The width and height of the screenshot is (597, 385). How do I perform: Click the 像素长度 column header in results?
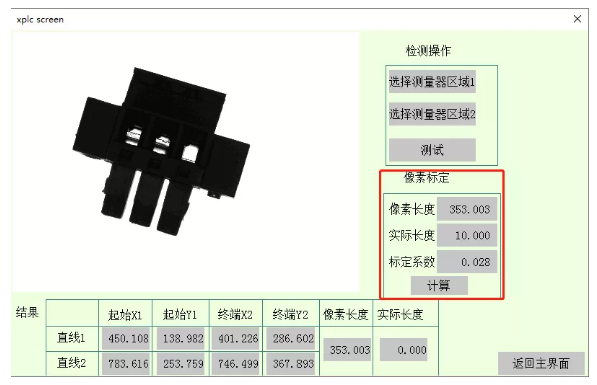coord(346,314)
